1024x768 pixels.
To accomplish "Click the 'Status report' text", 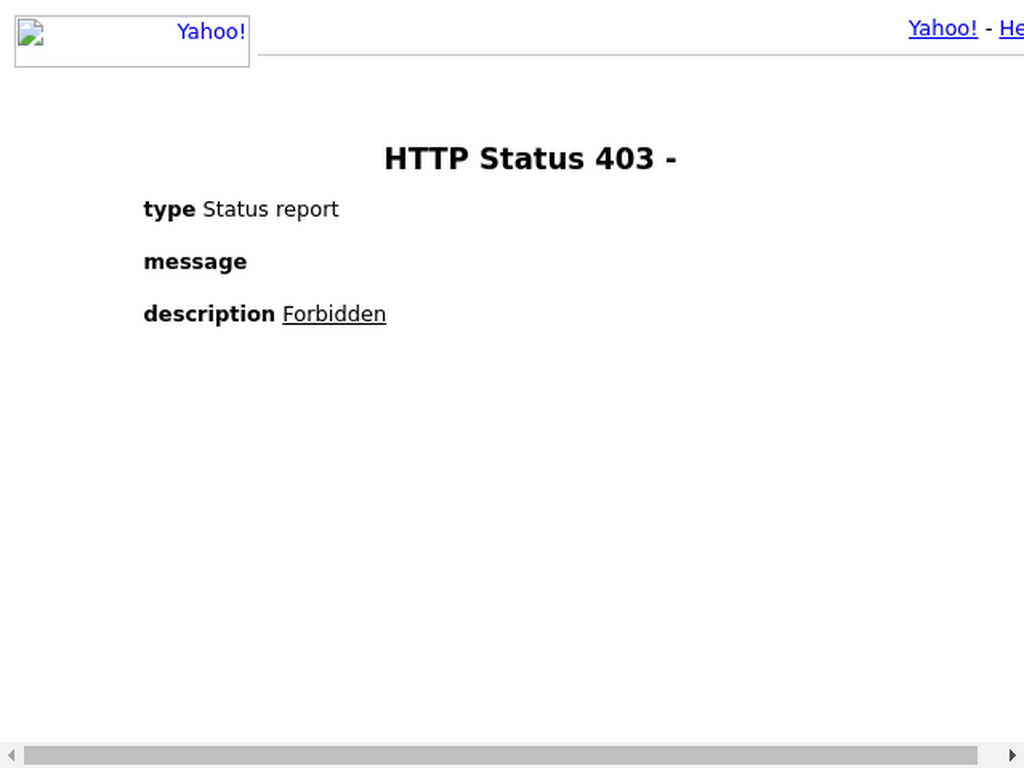I will pyautogui.click(x=270, y=210).
